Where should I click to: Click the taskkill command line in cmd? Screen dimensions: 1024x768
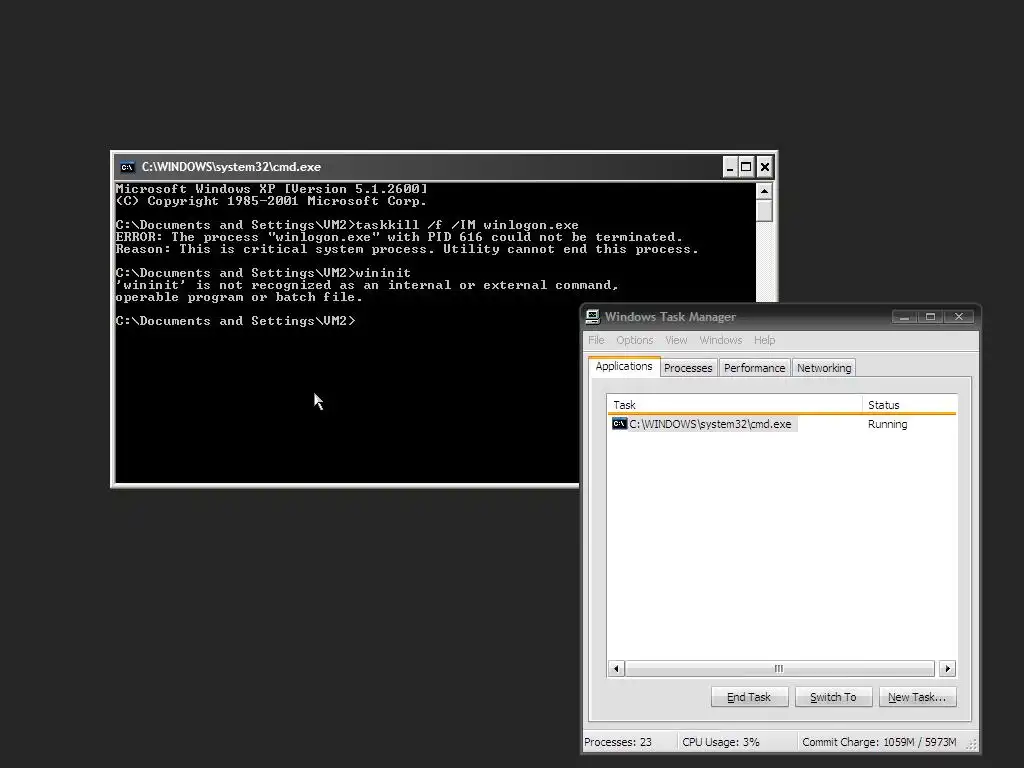(347, 225)
